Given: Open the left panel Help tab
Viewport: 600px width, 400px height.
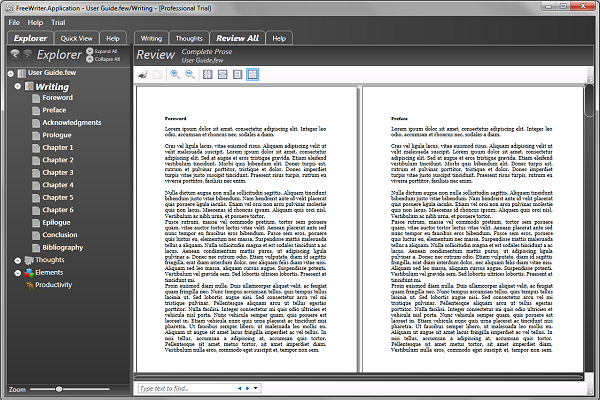Looking at the screenshot, I should click(113, 38).
